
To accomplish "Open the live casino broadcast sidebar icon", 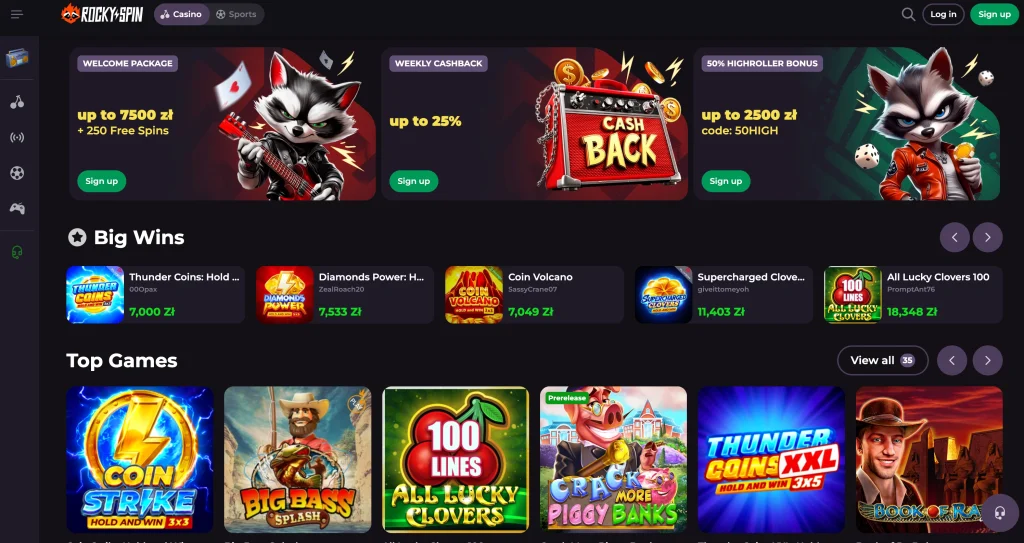I will click(17, 137).
